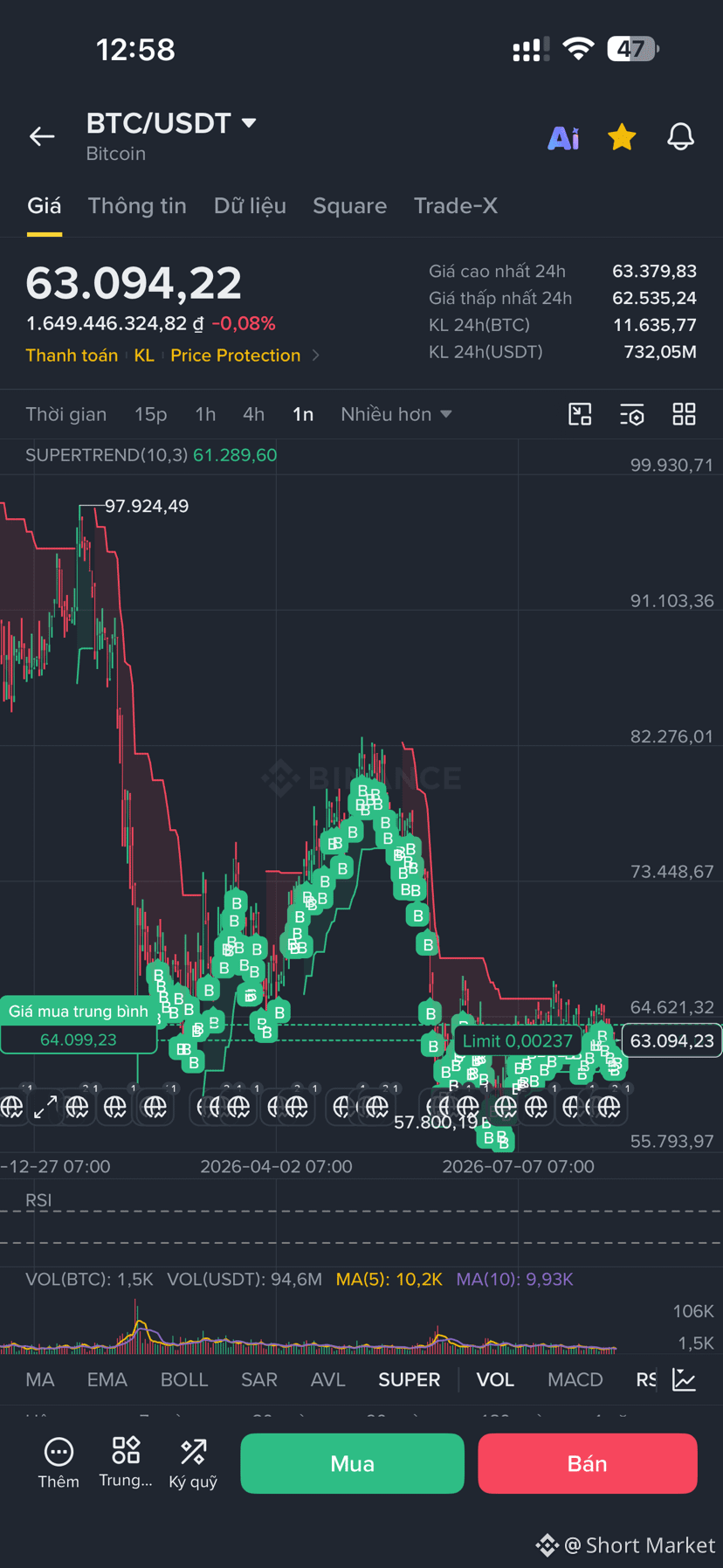Open the Trung... hub icon
This screenshot has height=1568, width=723.
click(126, 1462)
